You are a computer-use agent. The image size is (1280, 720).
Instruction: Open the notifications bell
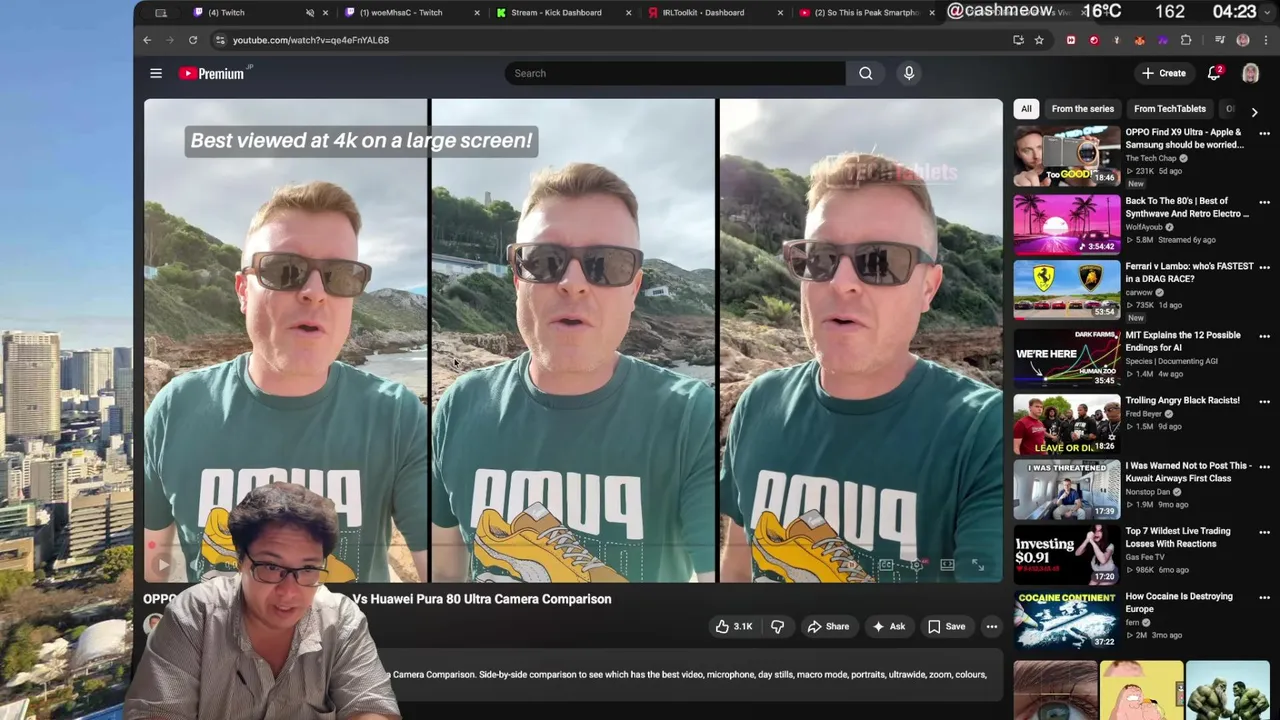(x=1214, y=73)
